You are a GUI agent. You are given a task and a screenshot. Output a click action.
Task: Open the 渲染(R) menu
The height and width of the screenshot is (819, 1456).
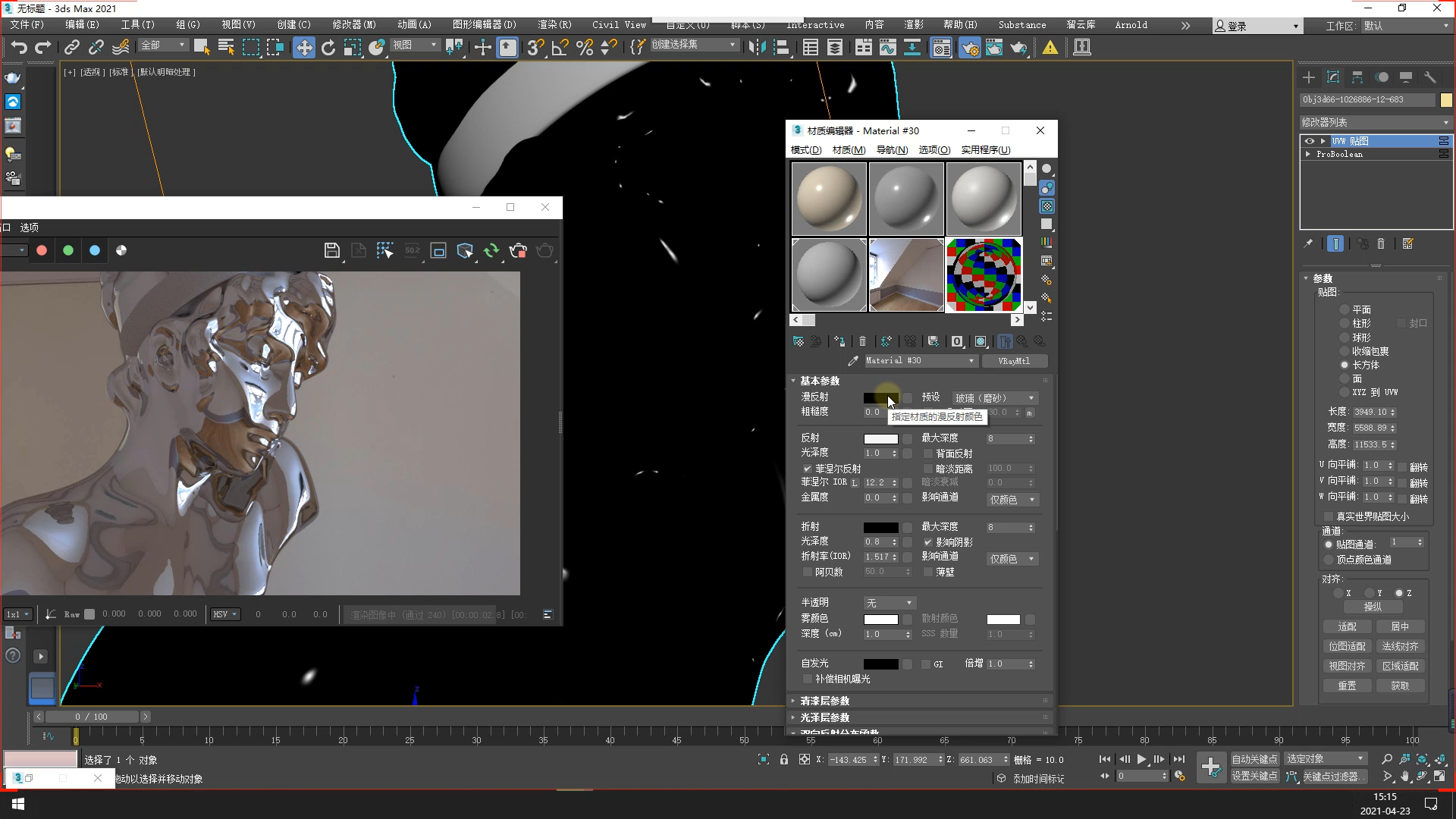[x=554, y=25]
